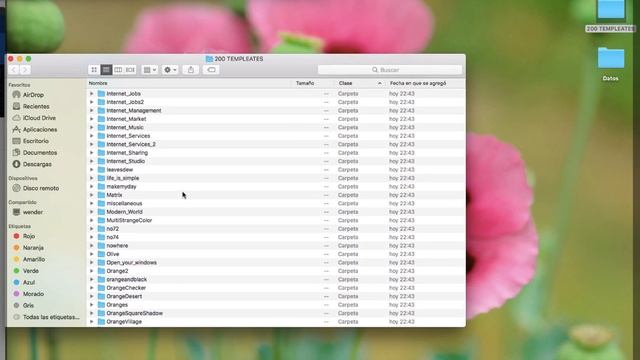640x360 pixels.
Task: Switch Finder to icon view
Action: point(94,70)
